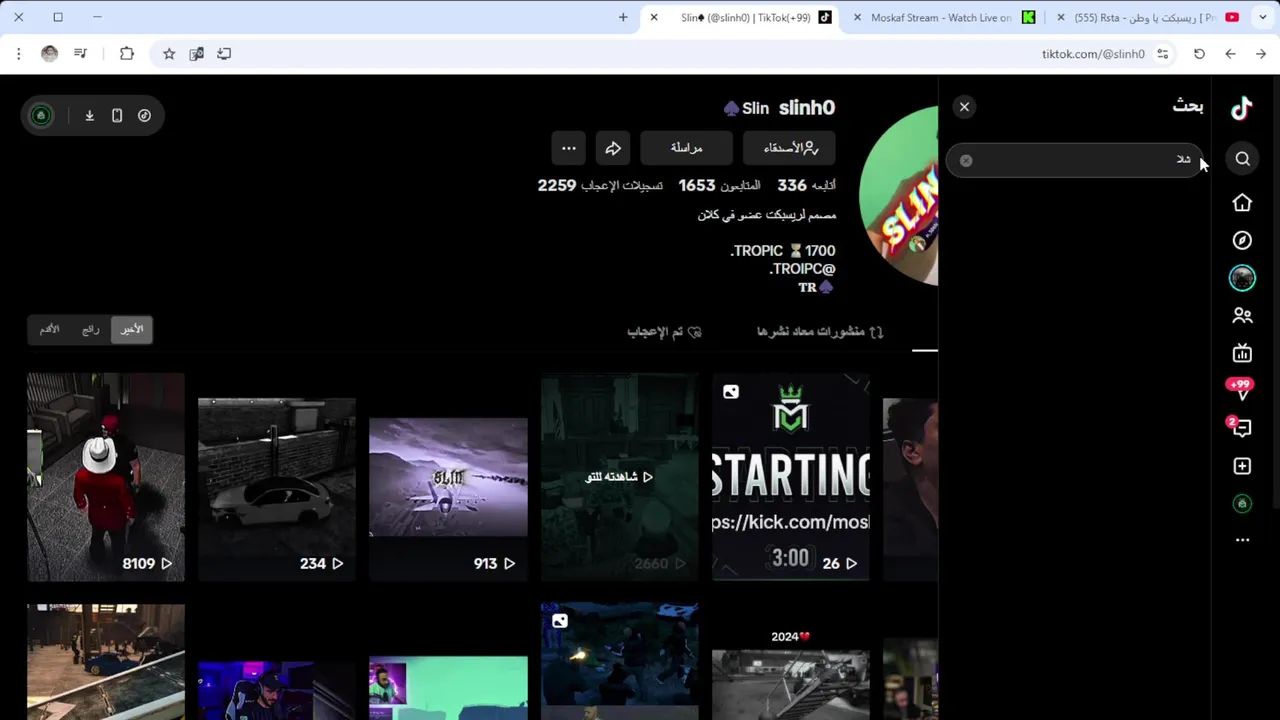This screenshot has width=1280, height=720.
Task: Open the LIVE icon in the sidebar
Action: pos(1242,353)
